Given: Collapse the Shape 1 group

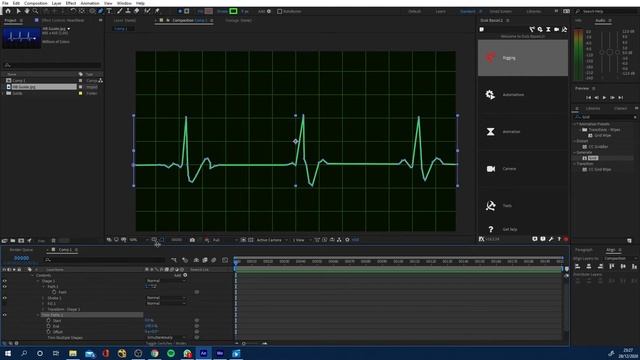Looking at the screenshot, I should click(x=38, y=281).
